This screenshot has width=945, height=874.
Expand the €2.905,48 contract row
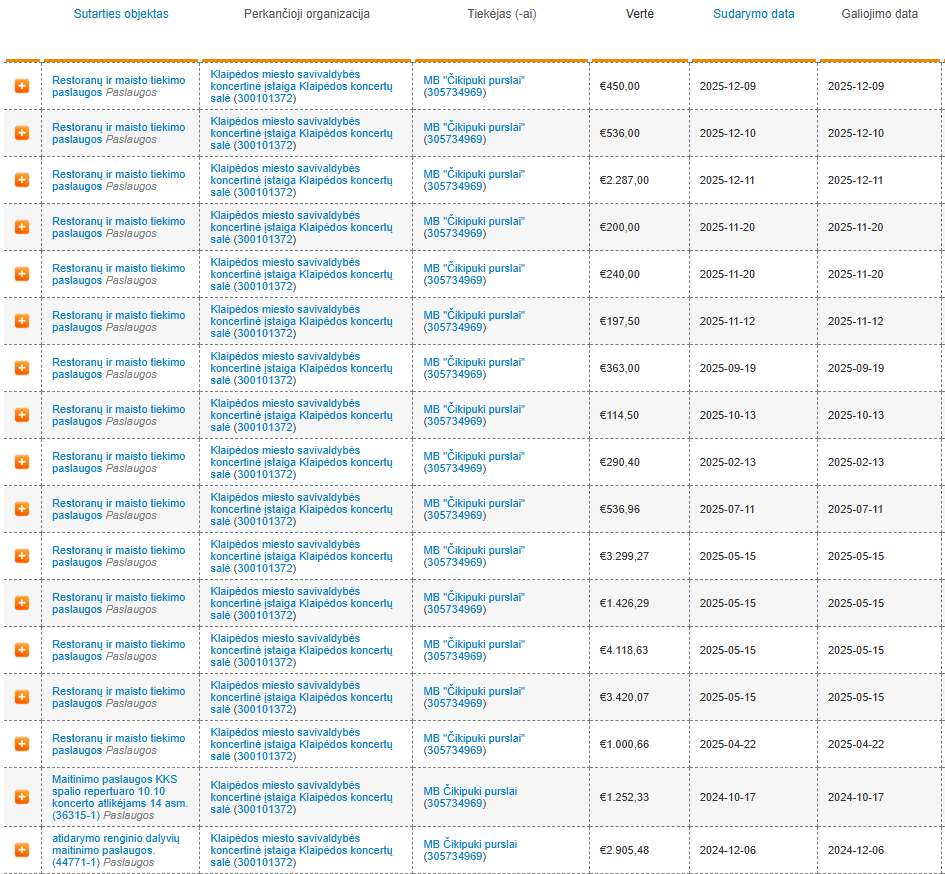point(22,850)
